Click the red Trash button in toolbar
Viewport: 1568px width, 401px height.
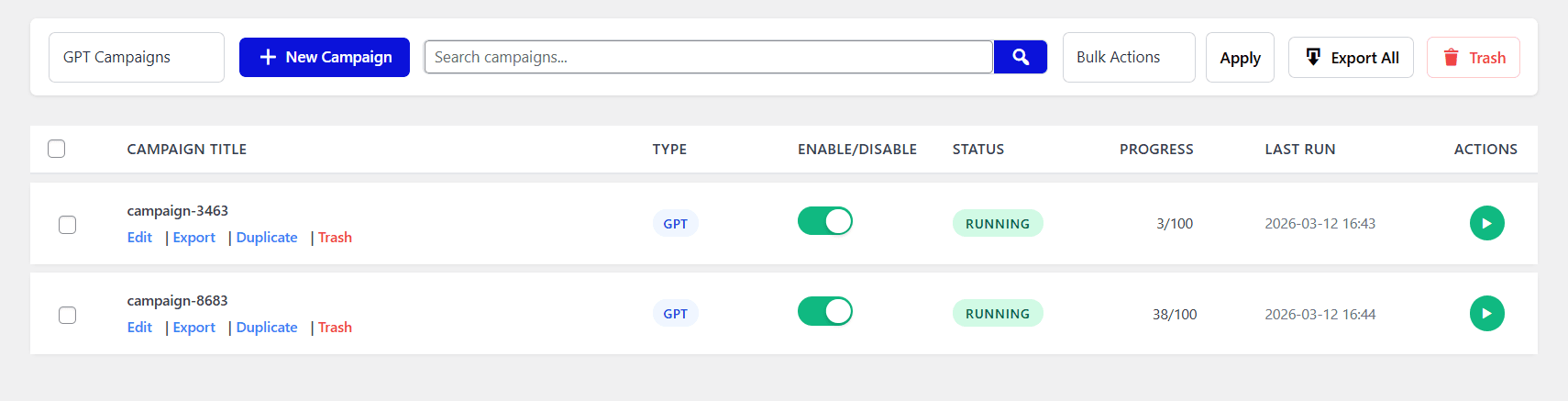coord(1473,58)
